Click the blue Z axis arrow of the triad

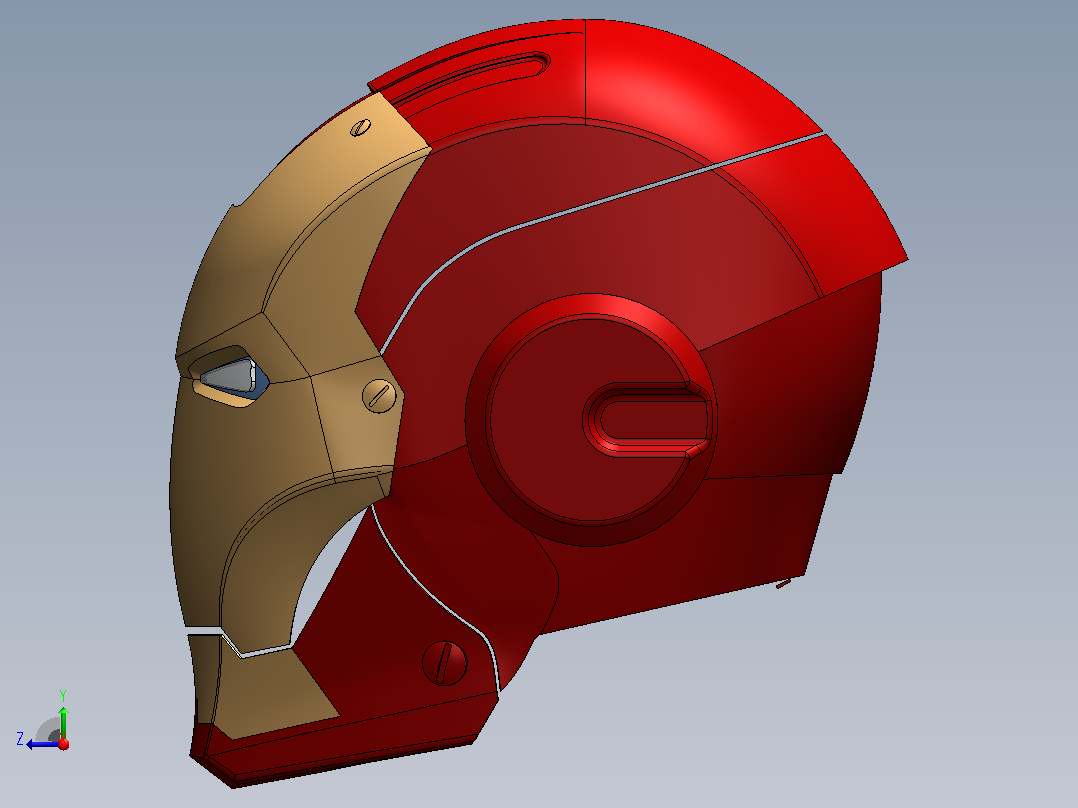(x=43, y=744)
